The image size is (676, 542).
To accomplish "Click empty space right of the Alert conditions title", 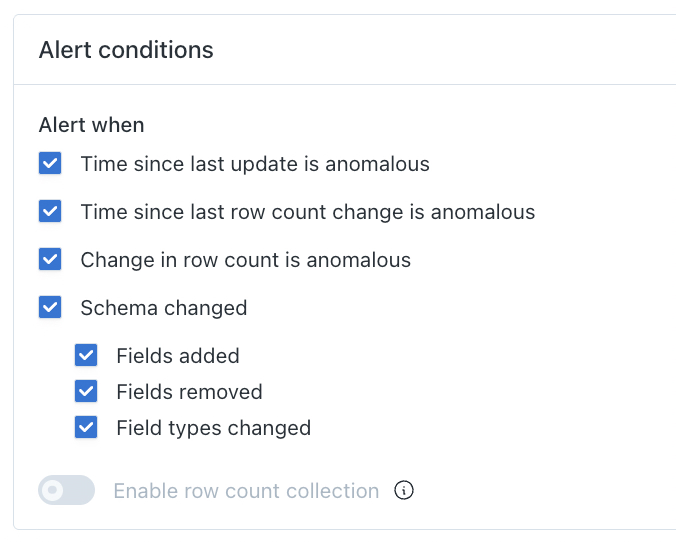I will 450,50.
